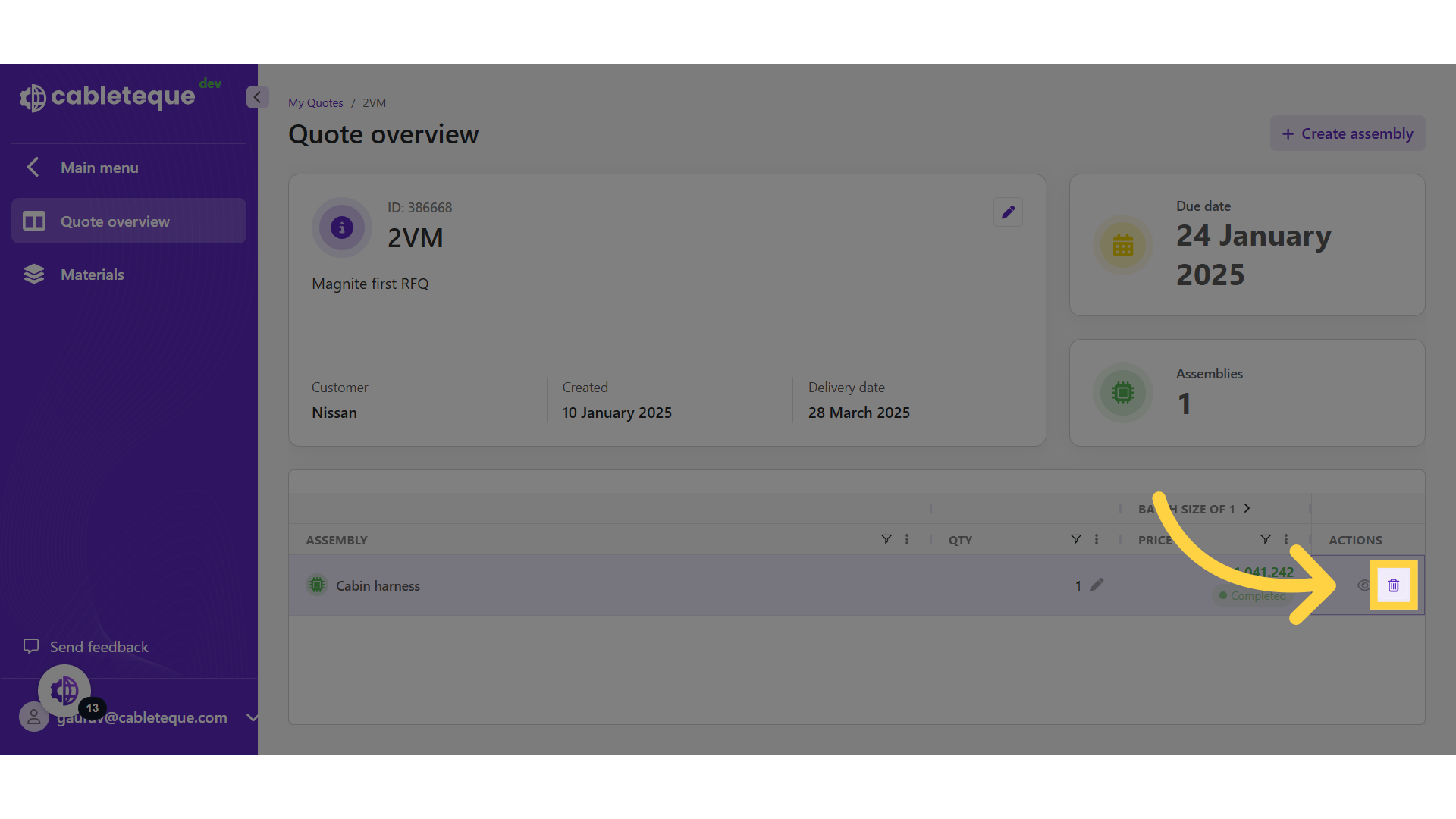Go back to Main menu
Image resolution: width=1456 pixels, height=819 pixels.
coord(99,168)
